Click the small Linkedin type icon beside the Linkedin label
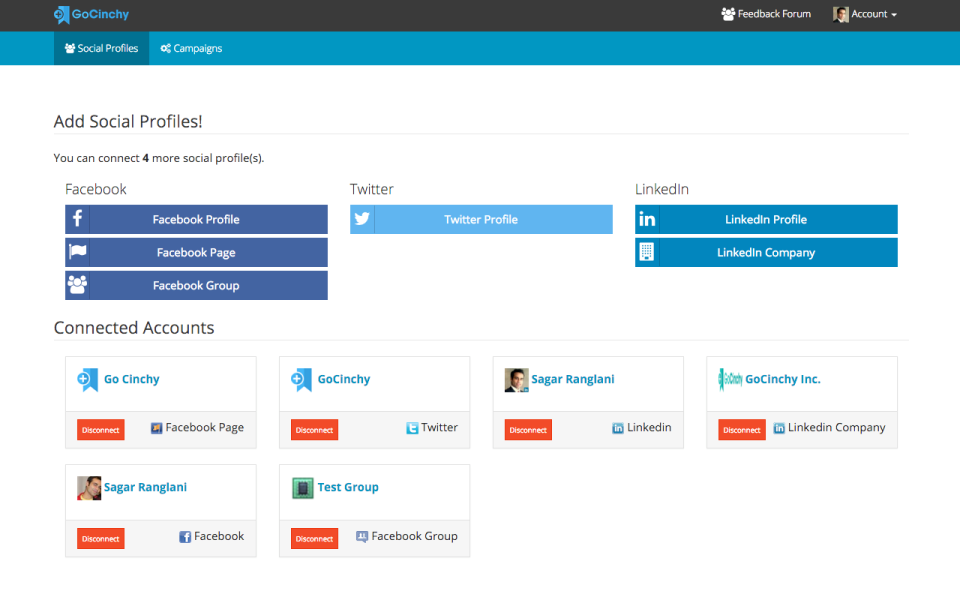The height and width of the screenshot is (600, 960). (x=618, y=428)
